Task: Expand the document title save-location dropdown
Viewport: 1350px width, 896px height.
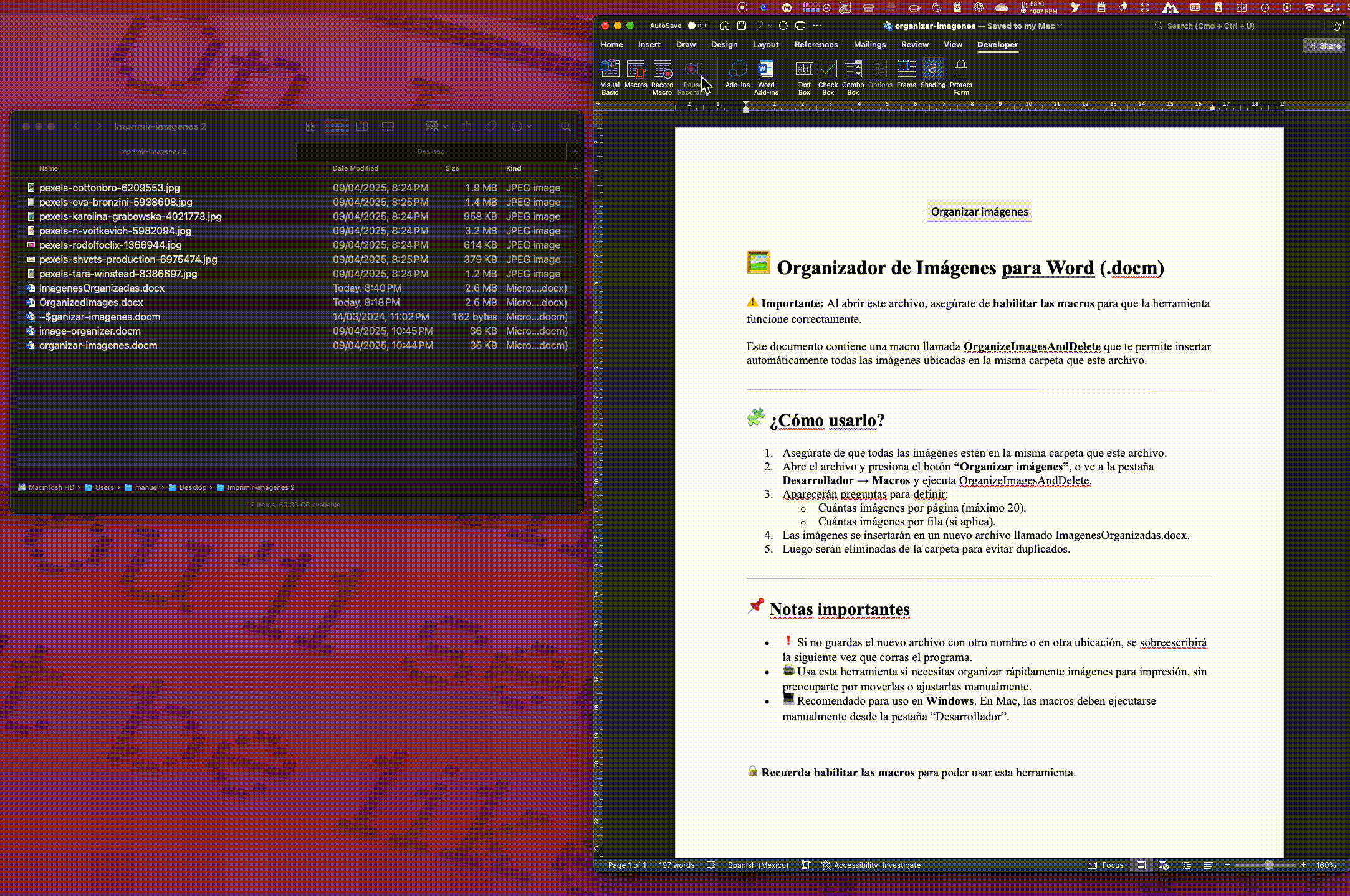Action: [x=1060, y=26]
